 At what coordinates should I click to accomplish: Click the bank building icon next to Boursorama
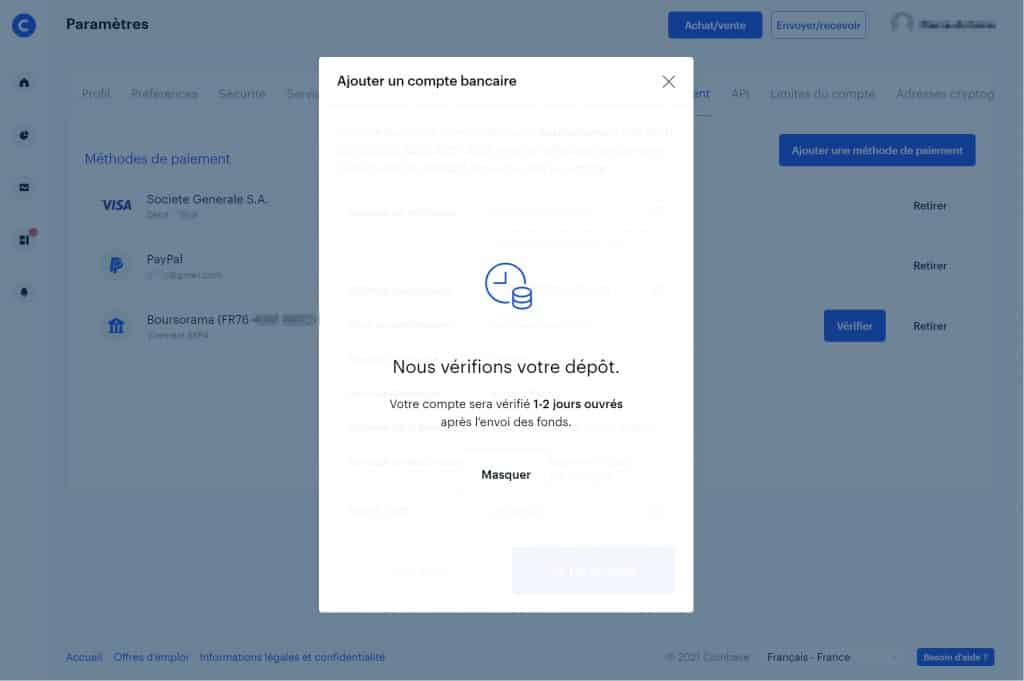point(115,325)
